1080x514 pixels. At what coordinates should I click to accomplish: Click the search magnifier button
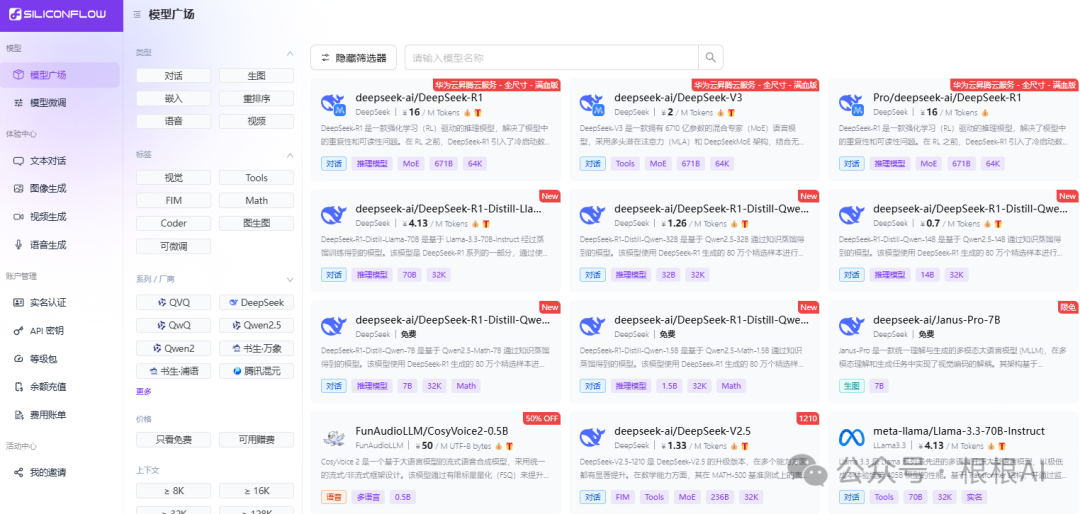click(x=711, y=58)
